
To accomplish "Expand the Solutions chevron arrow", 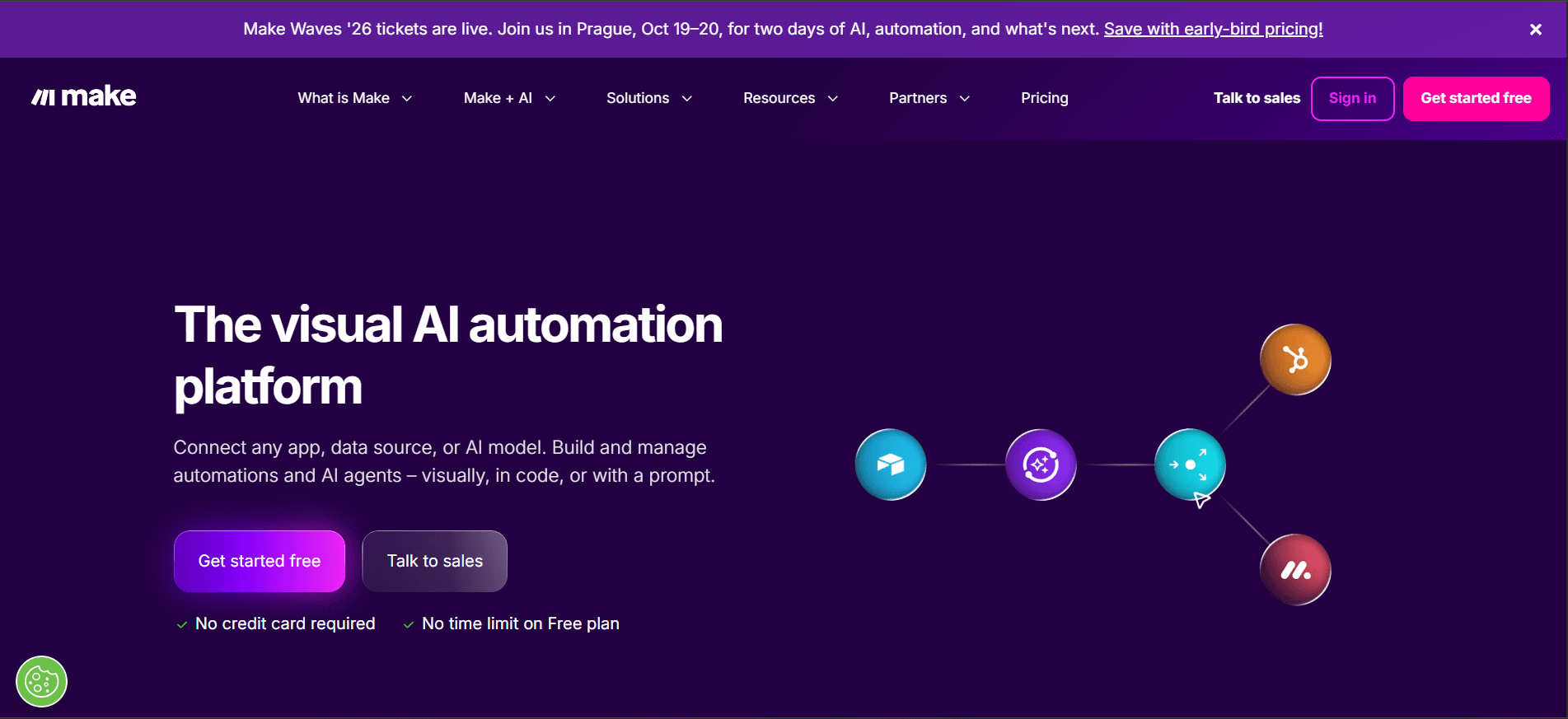I will click(687, 99).
